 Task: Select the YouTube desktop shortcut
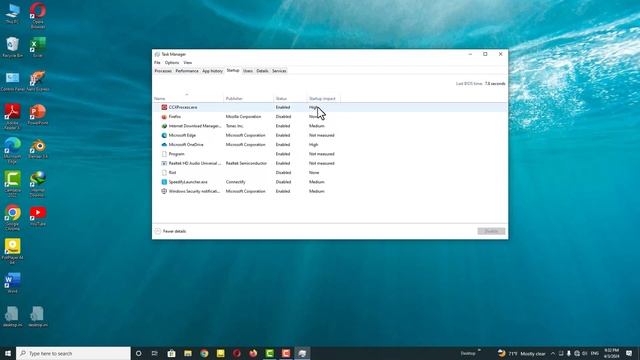pos(38,216)
